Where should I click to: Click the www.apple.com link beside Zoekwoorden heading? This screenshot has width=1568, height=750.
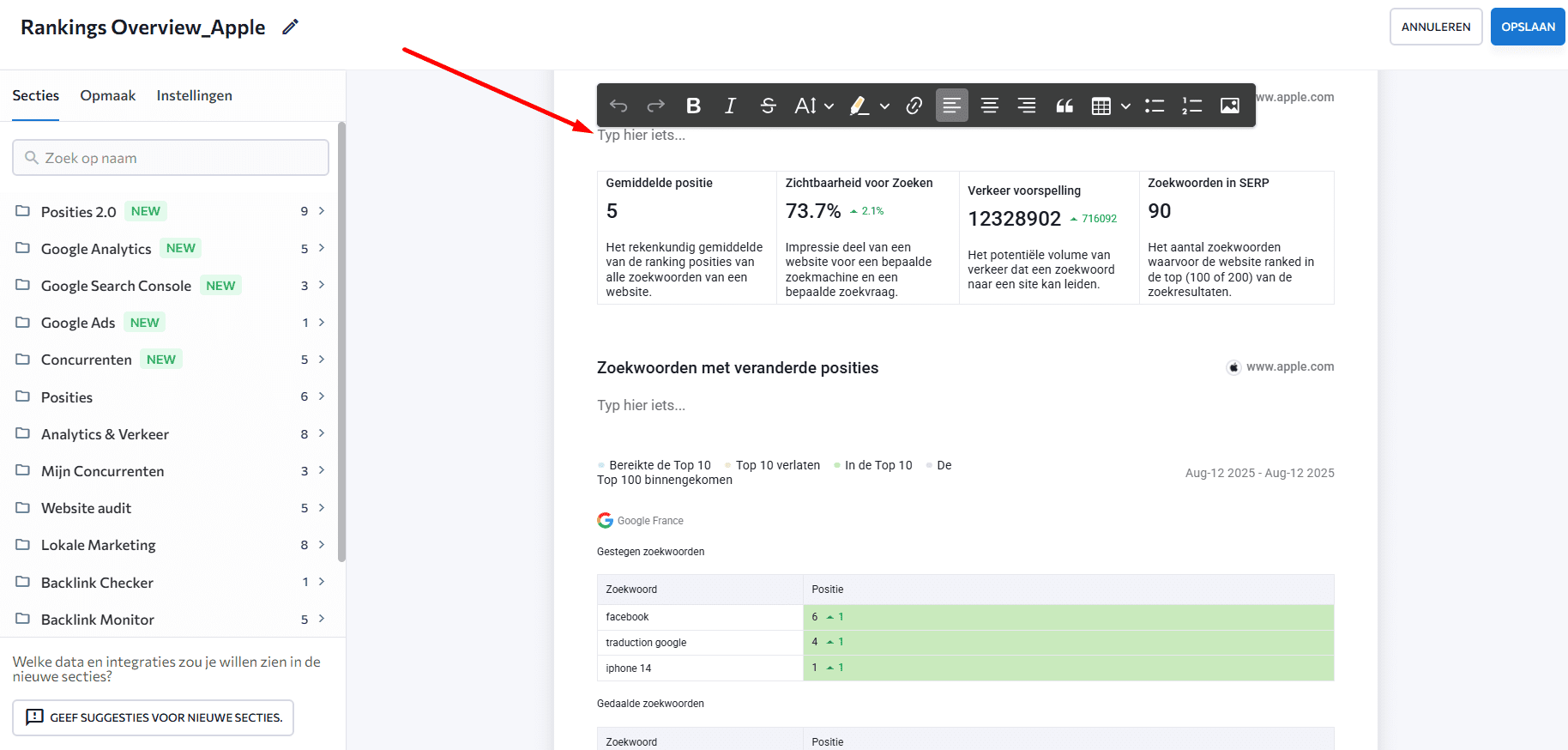coord(1290,366)
